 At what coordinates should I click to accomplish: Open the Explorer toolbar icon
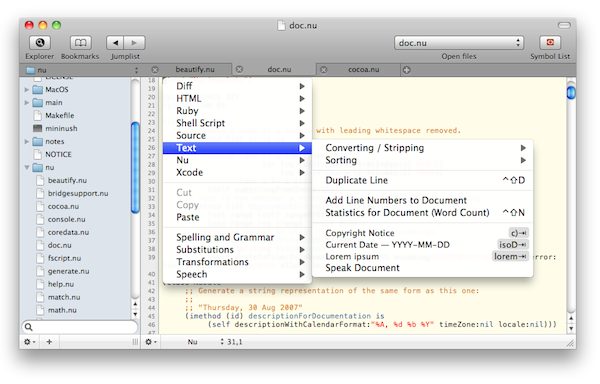[x=40, y=42]
